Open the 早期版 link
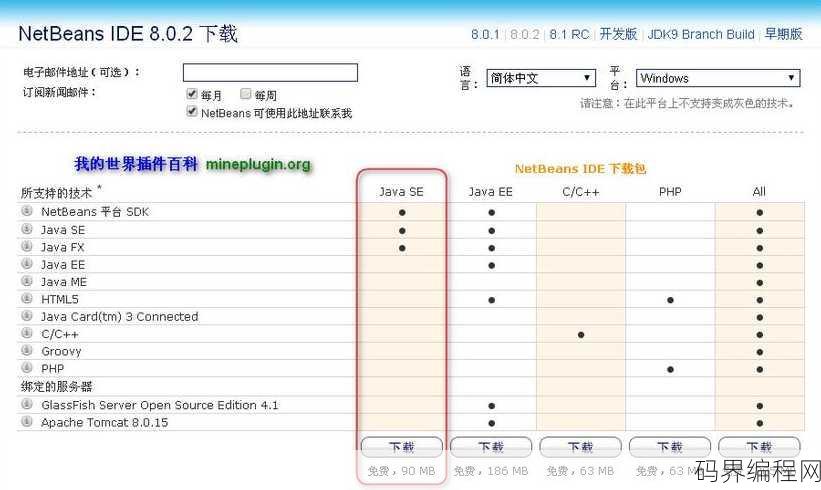 [783, 34]
